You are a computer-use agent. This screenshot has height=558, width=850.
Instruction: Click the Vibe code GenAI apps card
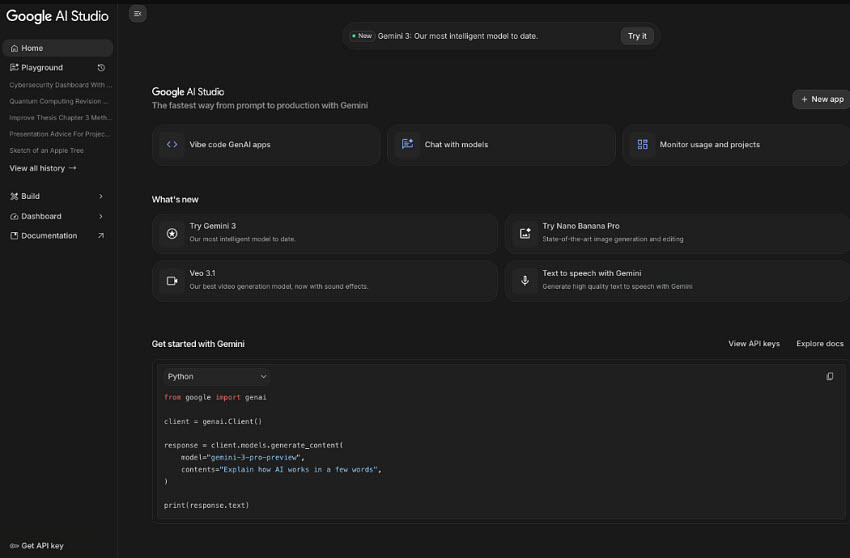coord(266,144)
